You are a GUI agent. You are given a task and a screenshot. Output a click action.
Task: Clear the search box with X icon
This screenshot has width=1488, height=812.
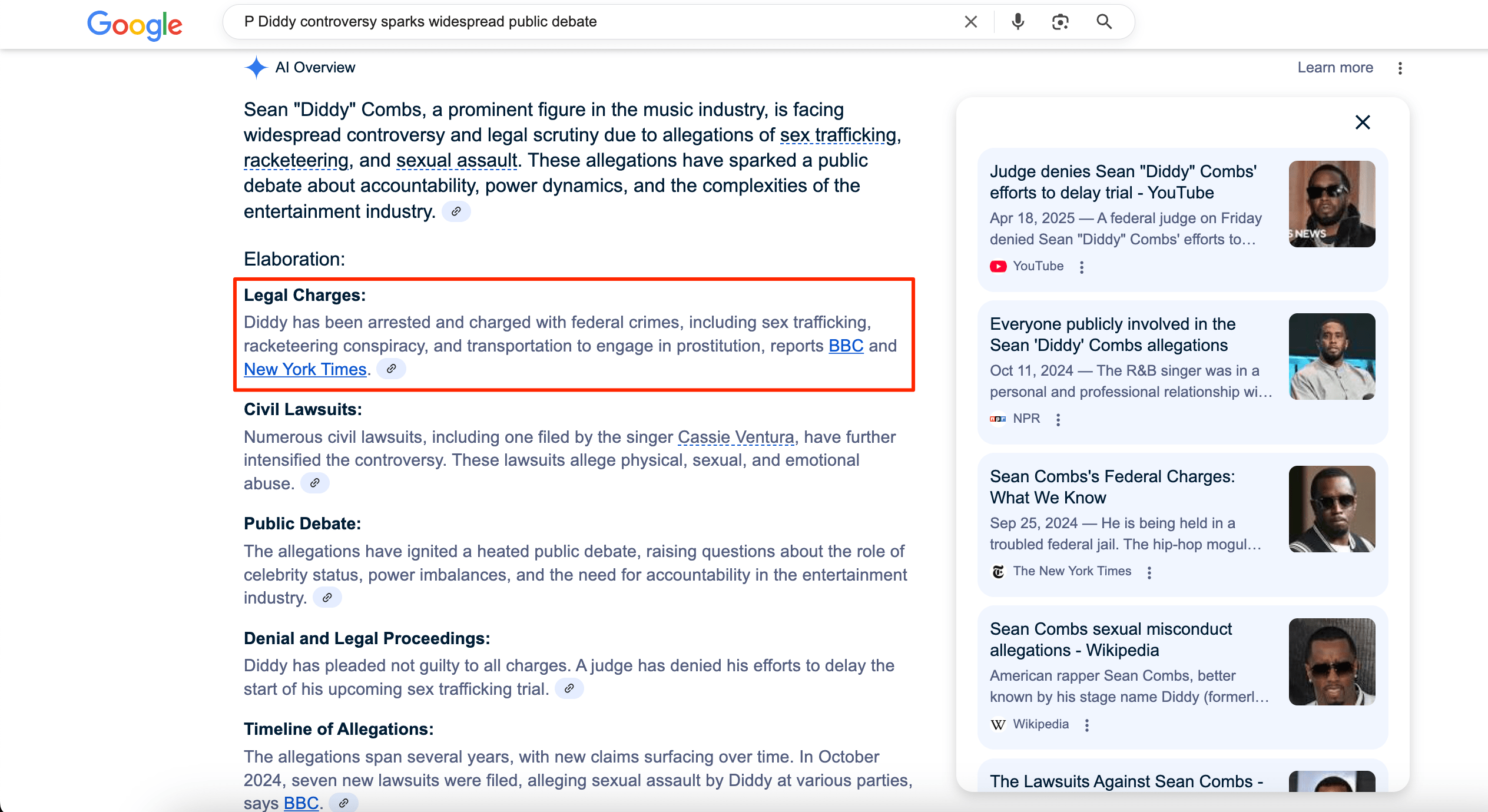tap(971, 22)
